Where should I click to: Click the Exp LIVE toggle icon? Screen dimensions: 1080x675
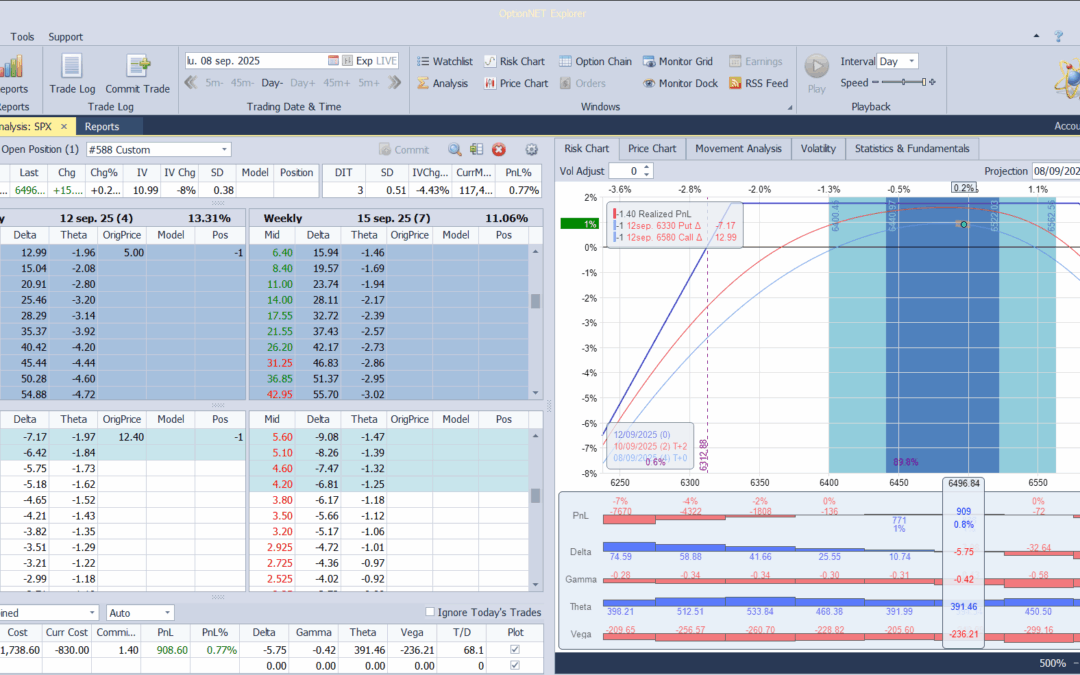[x=348, y=61]
